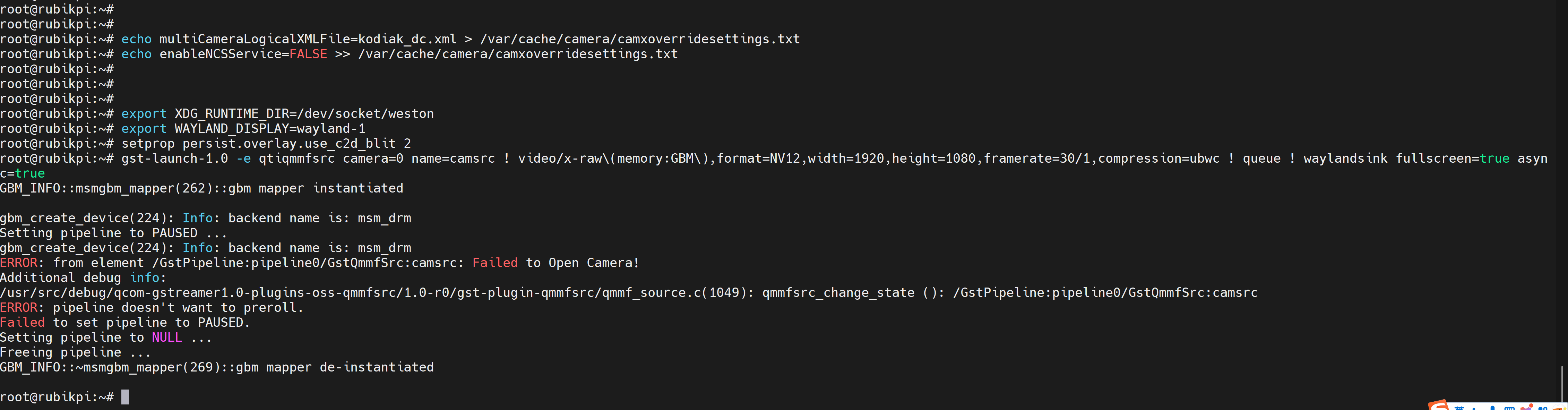Click the 'XDG_RUNTIME_DIR' export variable text
The height and width of the screenshot is (410, 1568).
coord(232,114)
